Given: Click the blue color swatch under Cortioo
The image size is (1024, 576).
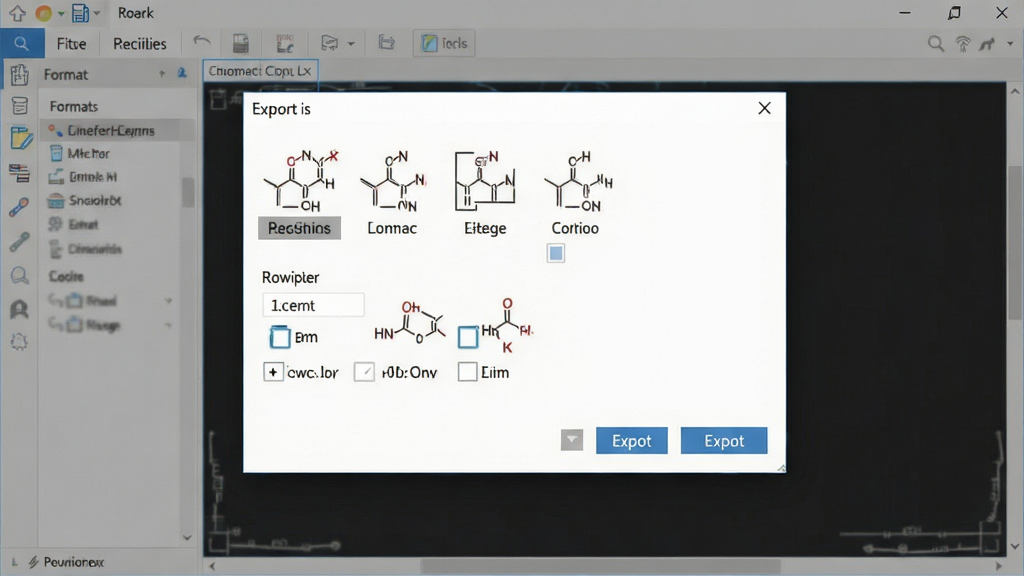Looking at the screenshot, I should click(x=556, y=253).
